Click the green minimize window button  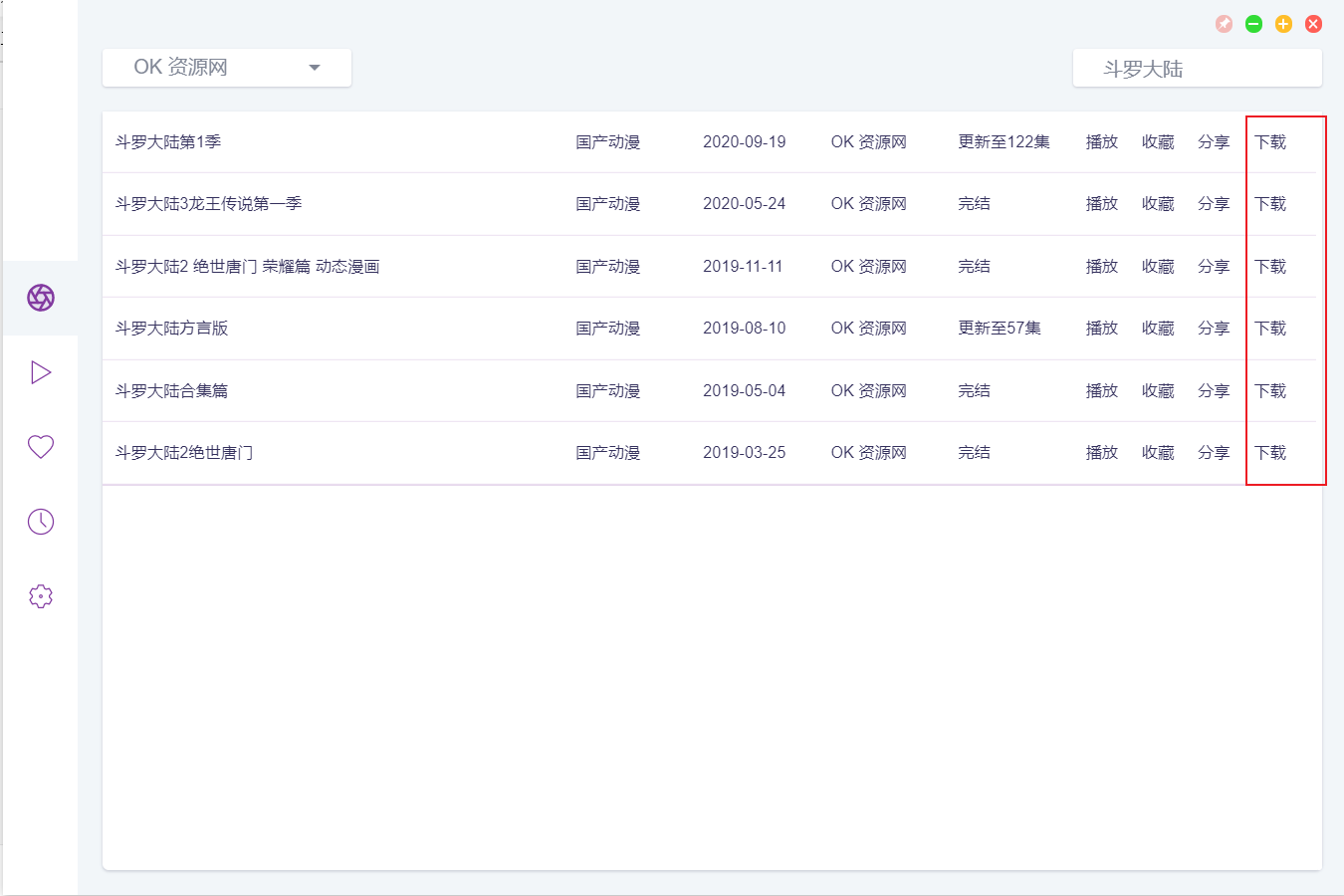[1253, 24]
